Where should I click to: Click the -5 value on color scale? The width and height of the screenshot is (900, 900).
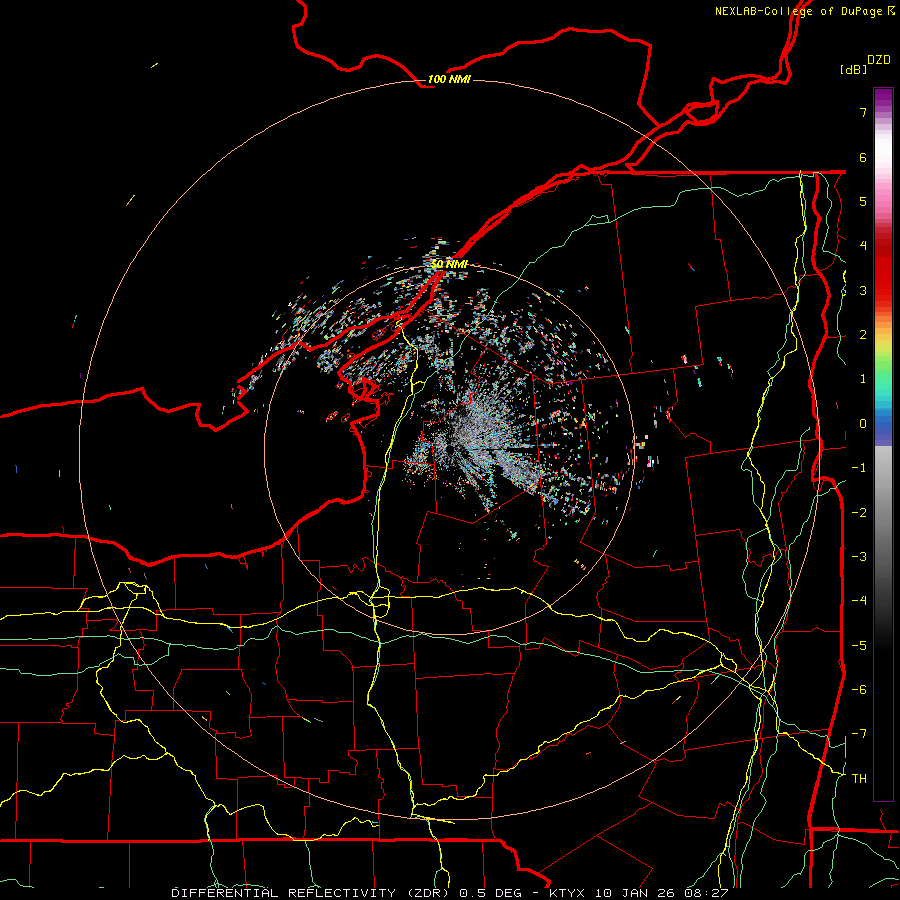point(859,646)
